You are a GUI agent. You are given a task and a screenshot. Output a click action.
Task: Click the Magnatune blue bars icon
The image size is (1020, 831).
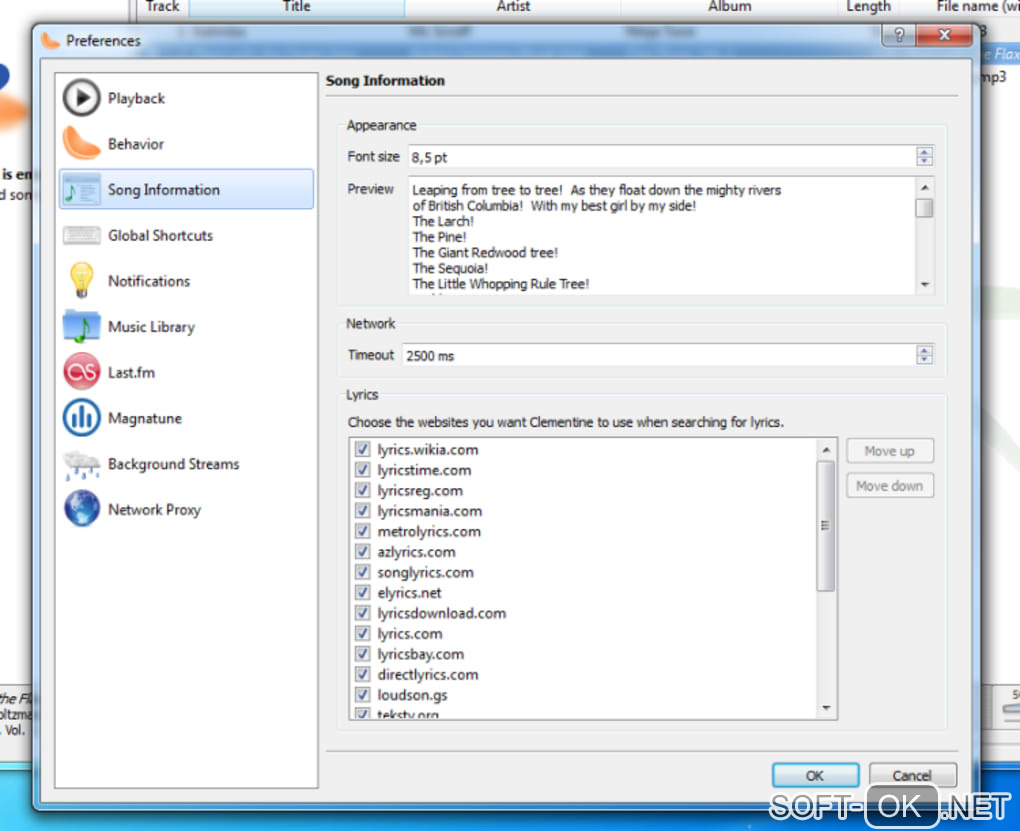(x=81, y=417)
